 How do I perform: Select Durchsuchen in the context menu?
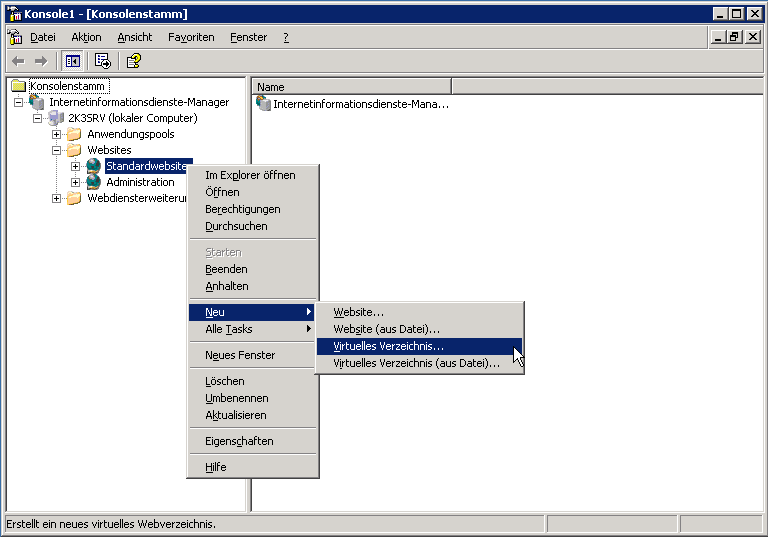[x=251, y=226]
